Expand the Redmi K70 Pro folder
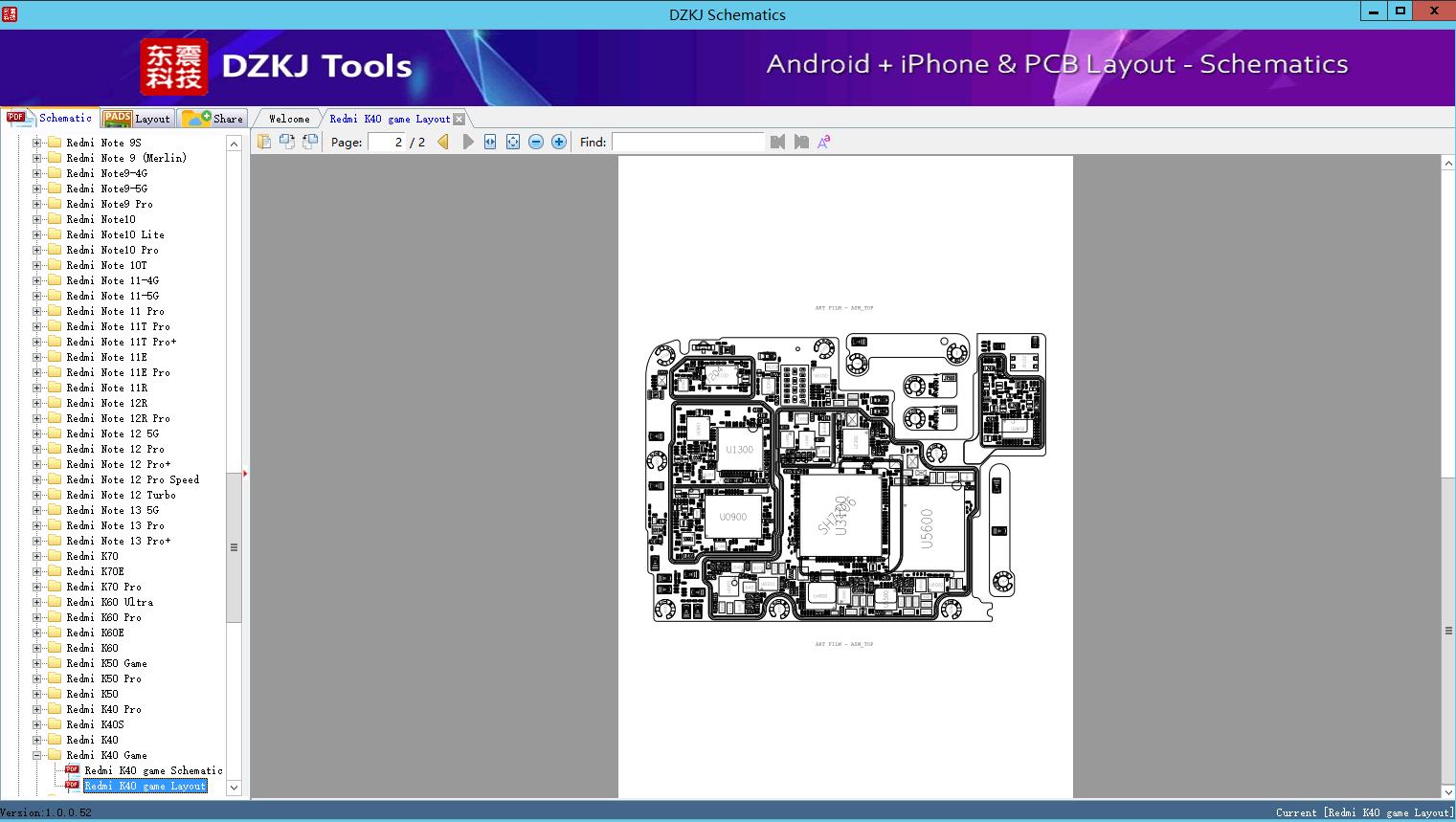Viewport: 1456px width, 822px height. pyautogui.click(x=36, y=587)
